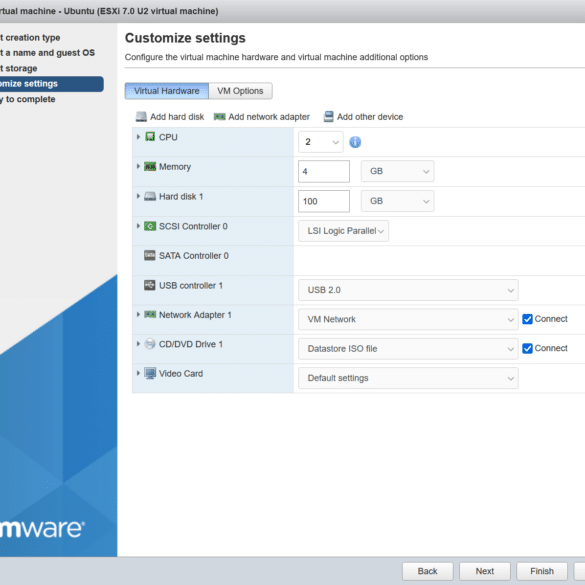The height and width of the screenshot is (585, 585).
Task: Select the Customize settings step
Action: (51, 84)
